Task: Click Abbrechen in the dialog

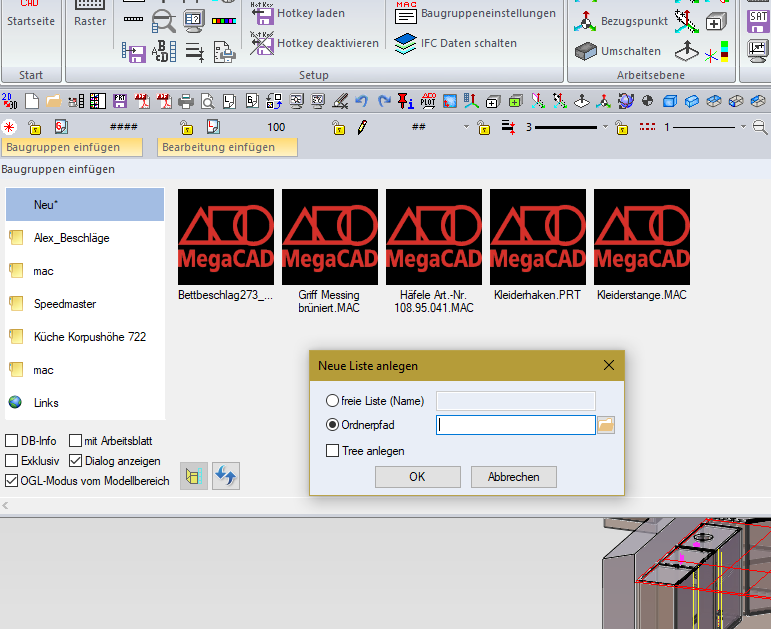Action: pos(513,477)
